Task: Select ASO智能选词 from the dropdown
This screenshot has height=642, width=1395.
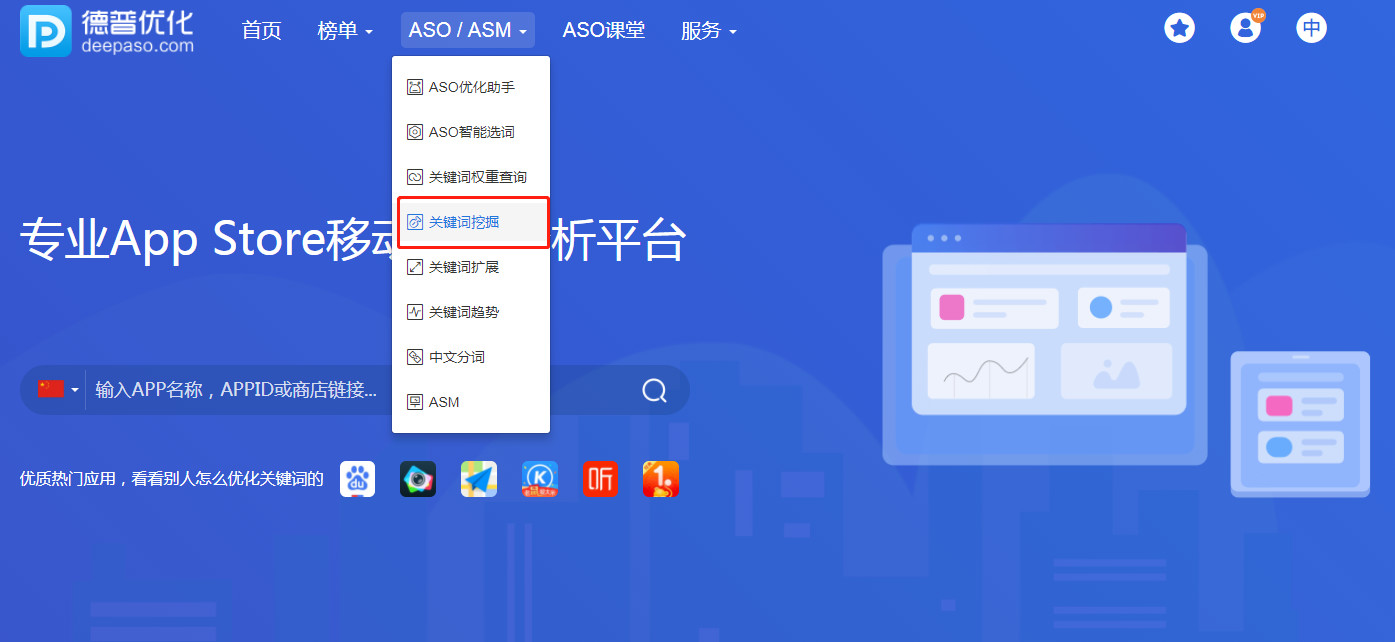Action: (x=471, y=132)
